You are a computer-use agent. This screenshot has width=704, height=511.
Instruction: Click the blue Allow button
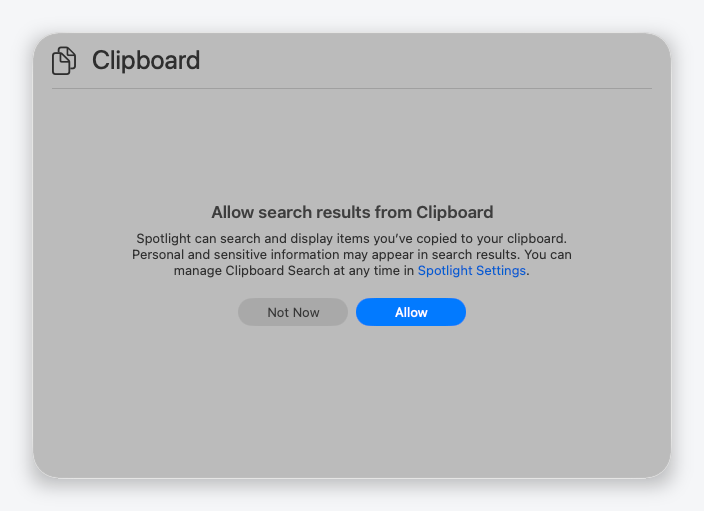point(411,312)
